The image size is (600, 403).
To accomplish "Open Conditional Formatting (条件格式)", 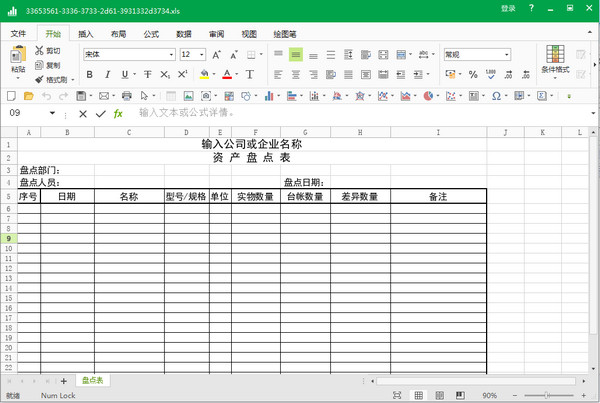I will (555, 60).
